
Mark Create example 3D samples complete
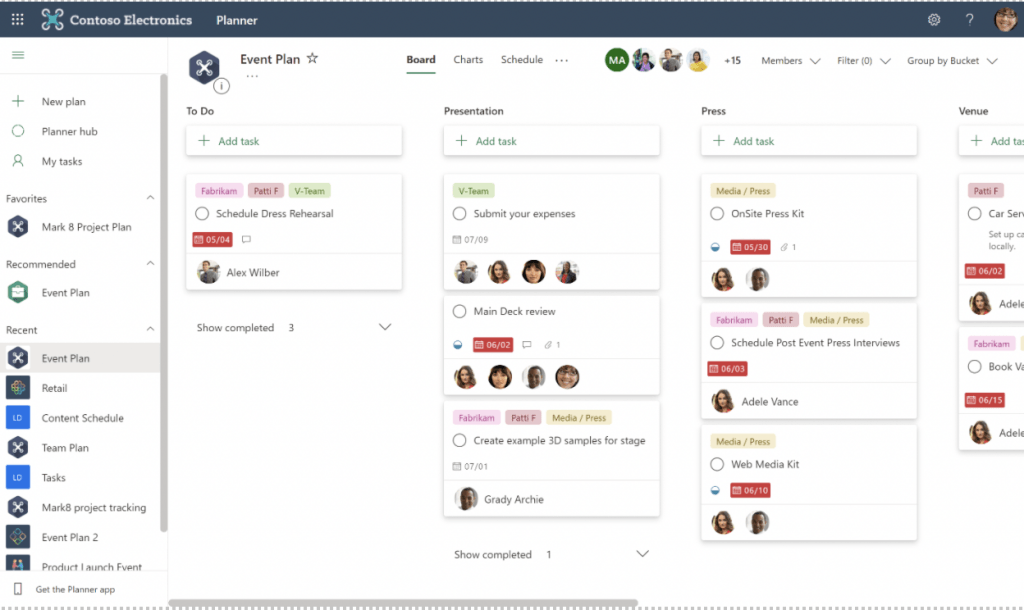459,441
